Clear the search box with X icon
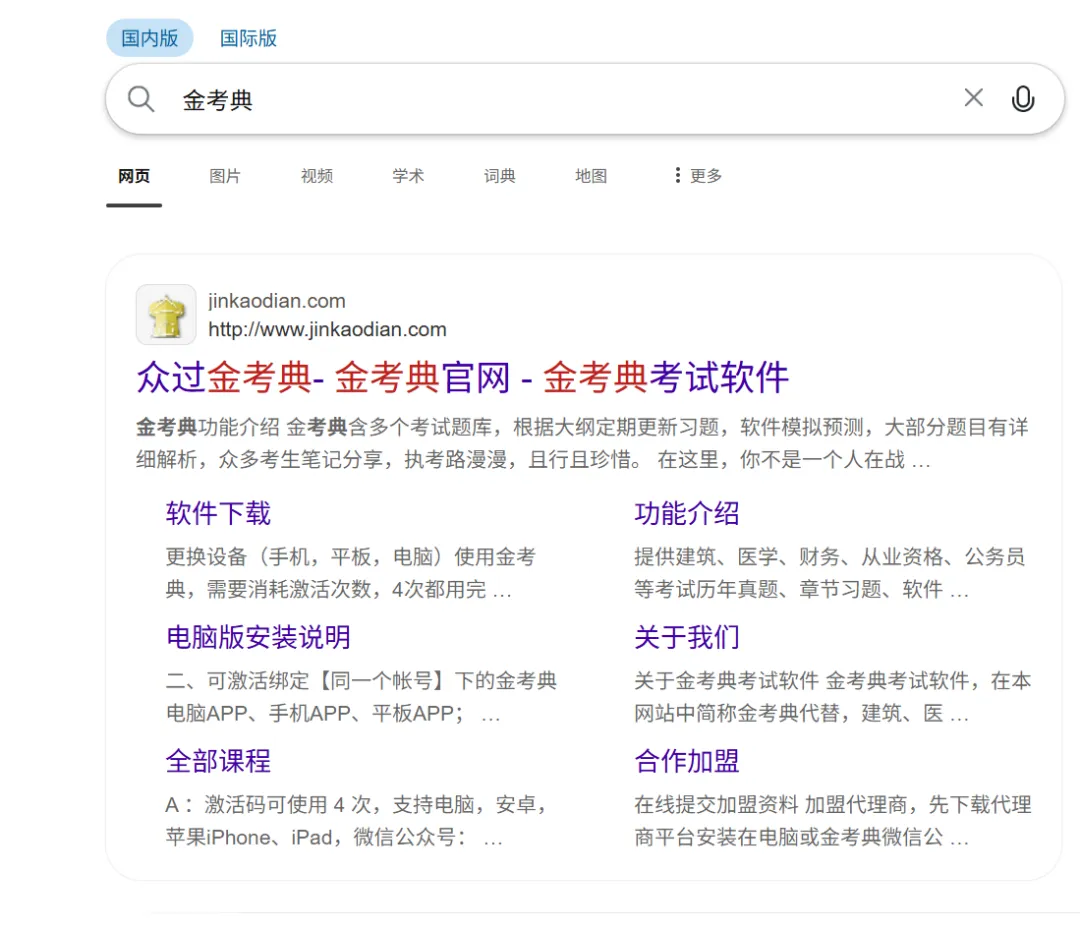This screenshot has width=1080, height=930. [x=973, y=98]
